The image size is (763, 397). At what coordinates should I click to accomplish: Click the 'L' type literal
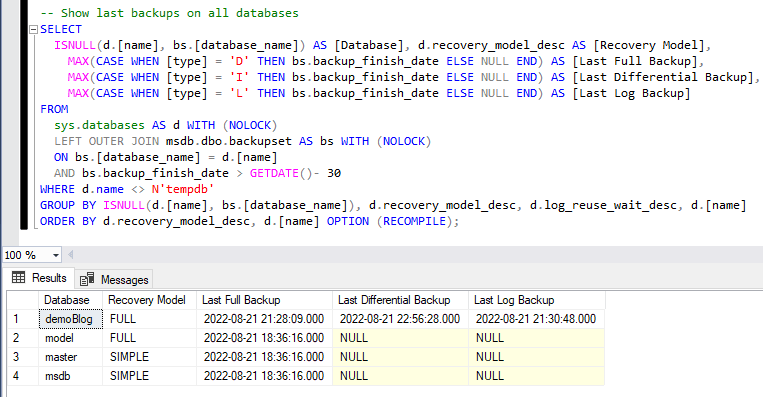click(239, 93)
